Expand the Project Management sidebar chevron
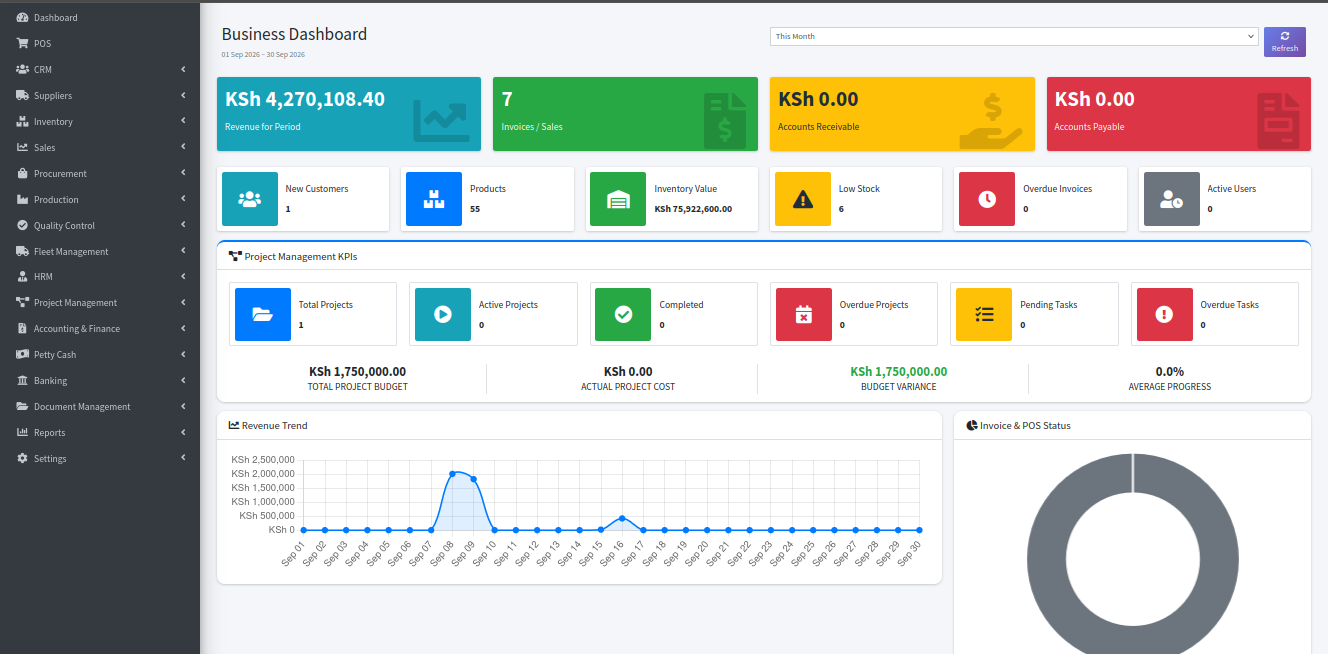Viewport: 1328px width, 654px height. pyautogui.click(x=184, y=303)
